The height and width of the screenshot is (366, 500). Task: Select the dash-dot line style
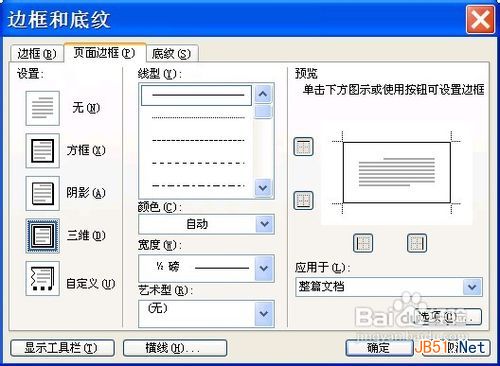click(198, 186)
